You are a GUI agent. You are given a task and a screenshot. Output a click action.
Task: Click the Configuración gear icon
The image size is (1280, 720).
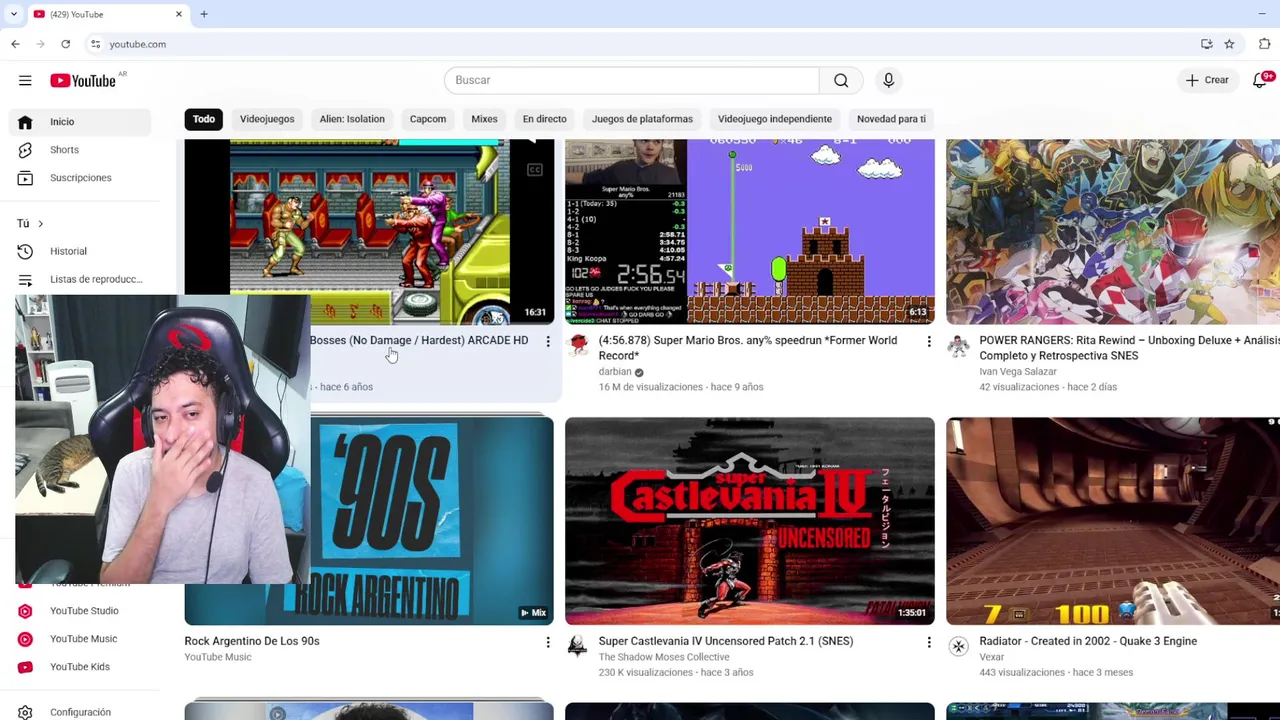coord(25,712)
